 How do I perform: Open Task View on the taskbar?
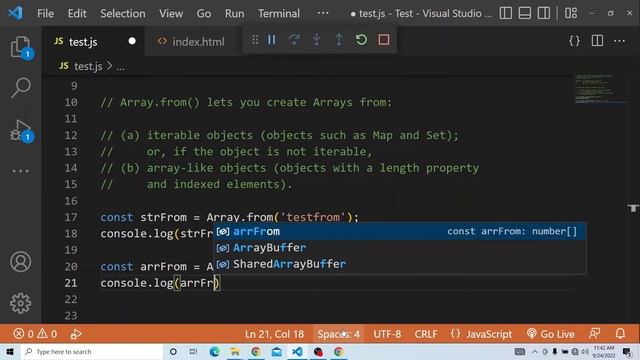(193, 351)
